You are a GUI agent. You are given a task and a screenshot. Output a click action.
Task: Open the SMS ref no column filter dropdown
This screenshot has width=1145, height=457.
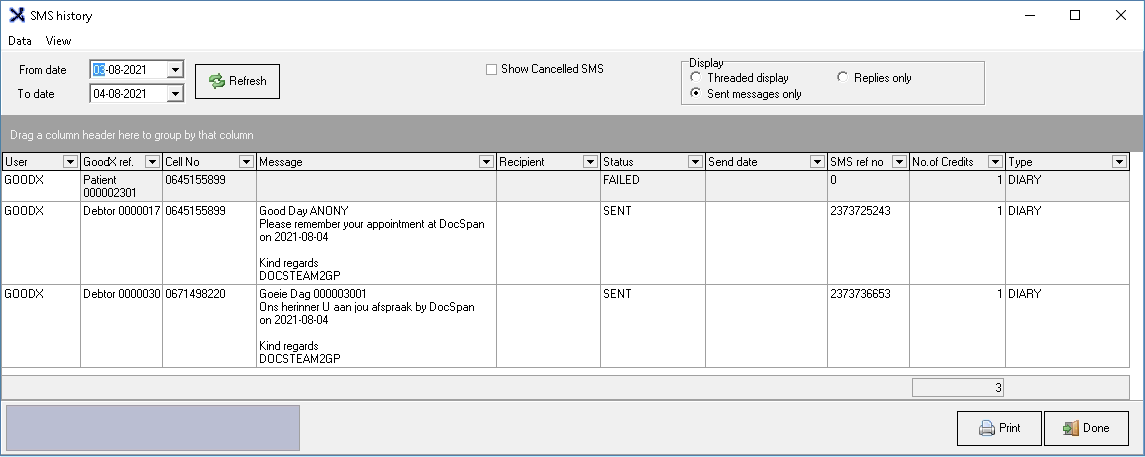tap(900, 162)
